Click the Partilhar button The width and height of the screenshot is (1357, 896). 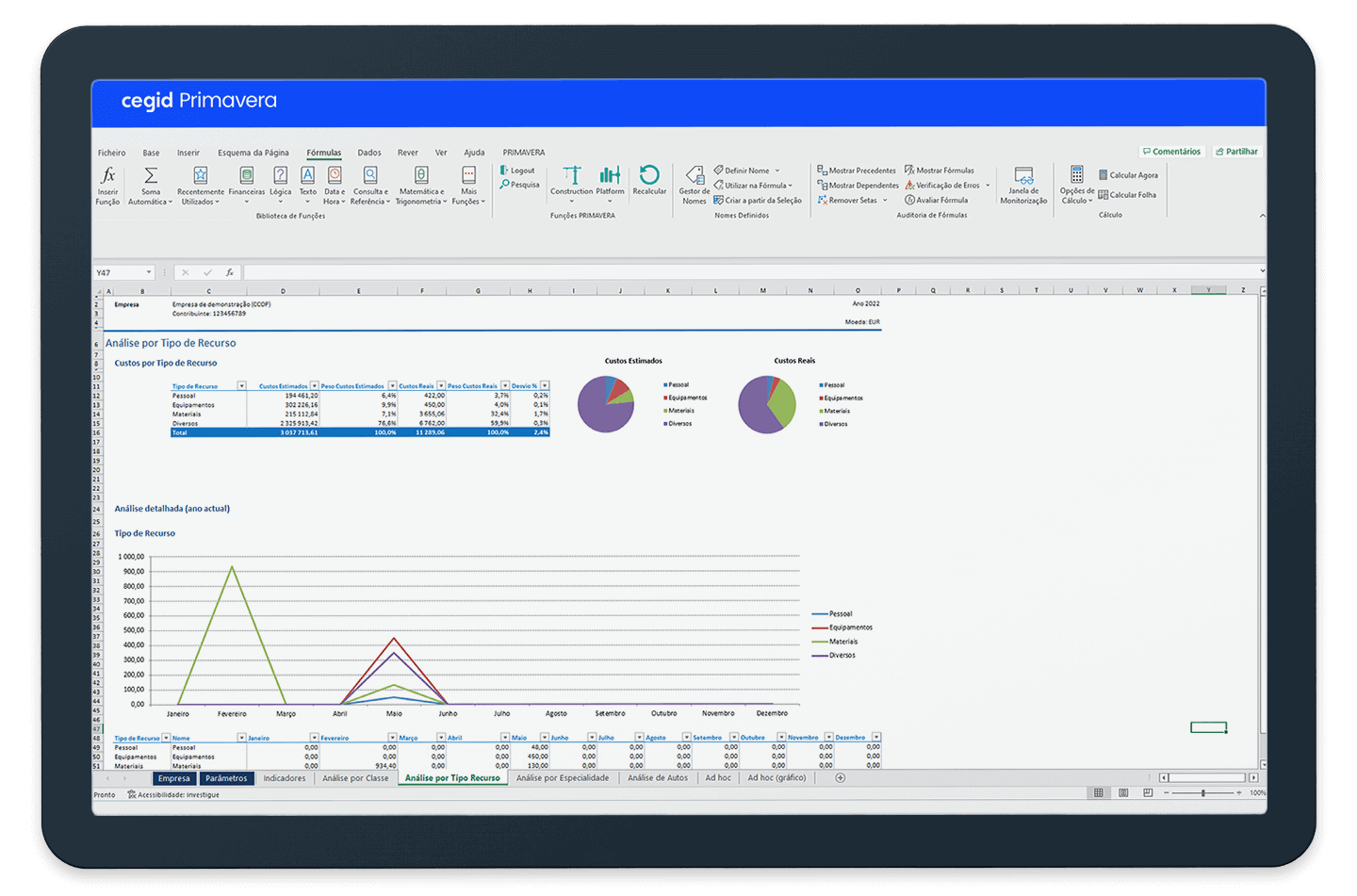point(1237,152)
